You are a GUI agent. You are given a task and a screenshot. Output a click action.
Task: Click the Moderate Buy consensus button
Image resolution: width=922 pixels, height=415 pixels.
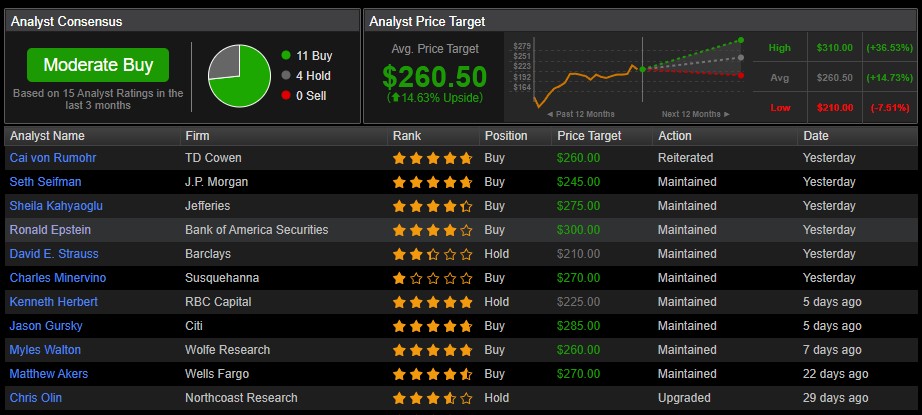98,65
